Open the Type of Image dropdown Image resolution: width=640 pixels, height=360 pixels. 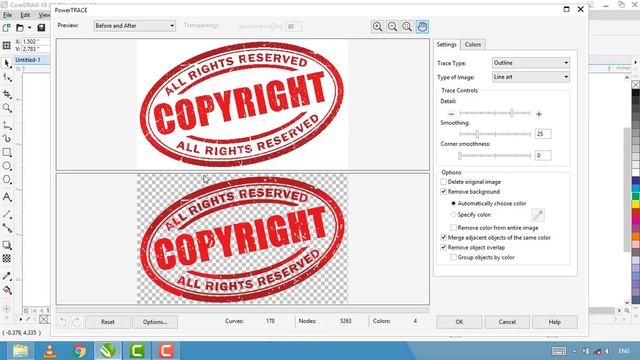531,77
